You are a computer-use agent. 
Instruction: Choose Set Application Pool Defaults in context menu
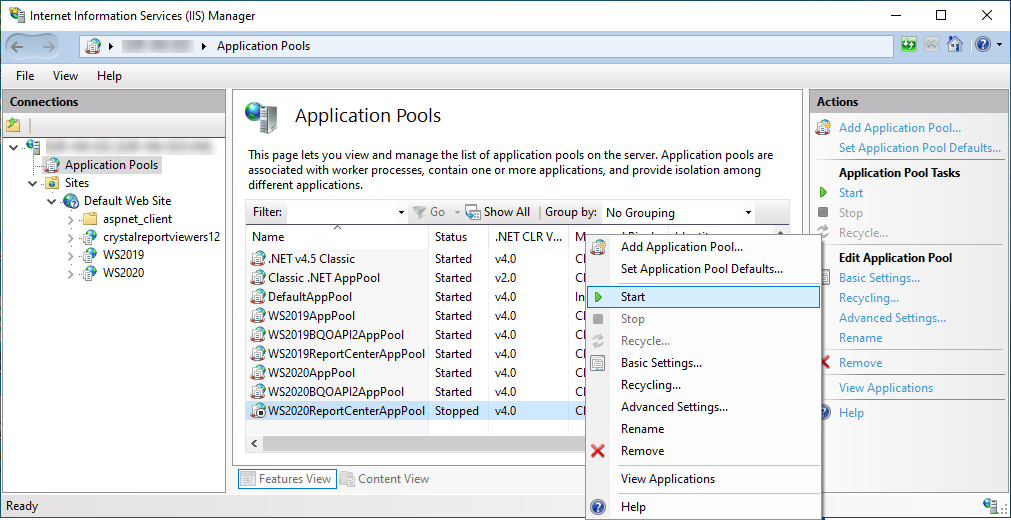click(703, 268)
